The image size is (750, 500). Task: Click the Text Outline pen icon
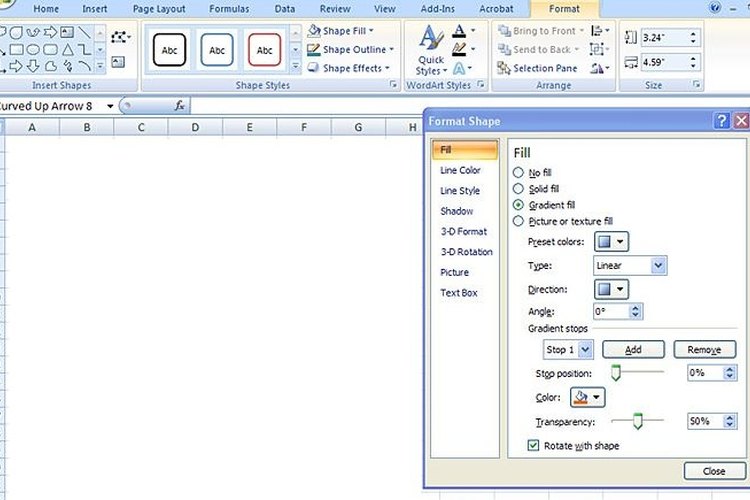pos(459,49)
